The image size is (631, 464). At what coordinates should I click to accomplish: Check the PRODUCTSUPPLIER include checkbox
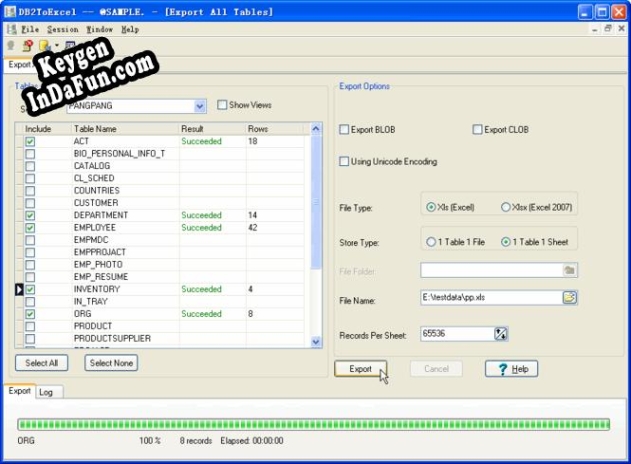coord(30,338)
